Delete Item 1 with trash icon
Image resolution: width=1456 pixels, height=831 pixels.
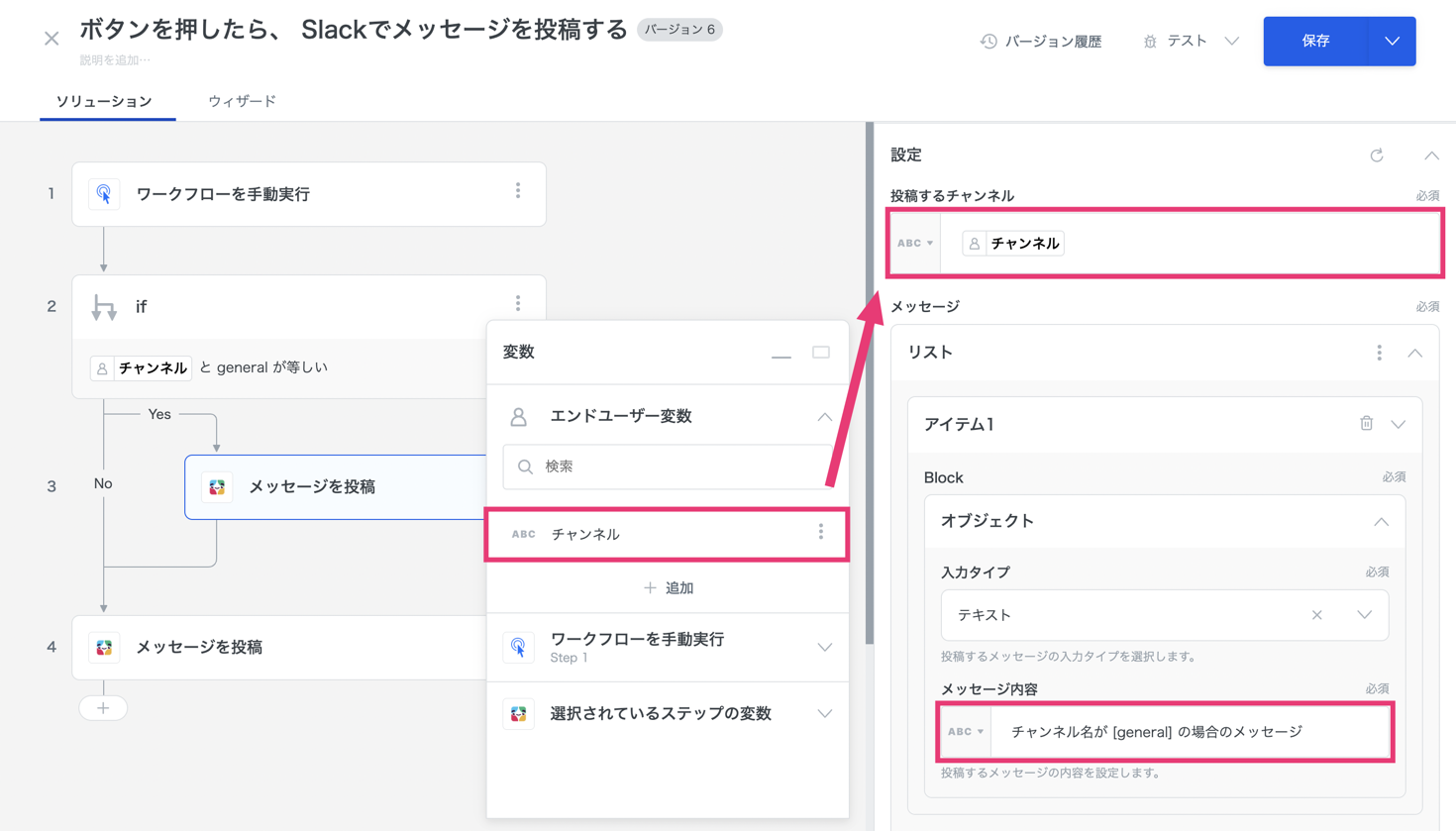(x=1366, y=424)
